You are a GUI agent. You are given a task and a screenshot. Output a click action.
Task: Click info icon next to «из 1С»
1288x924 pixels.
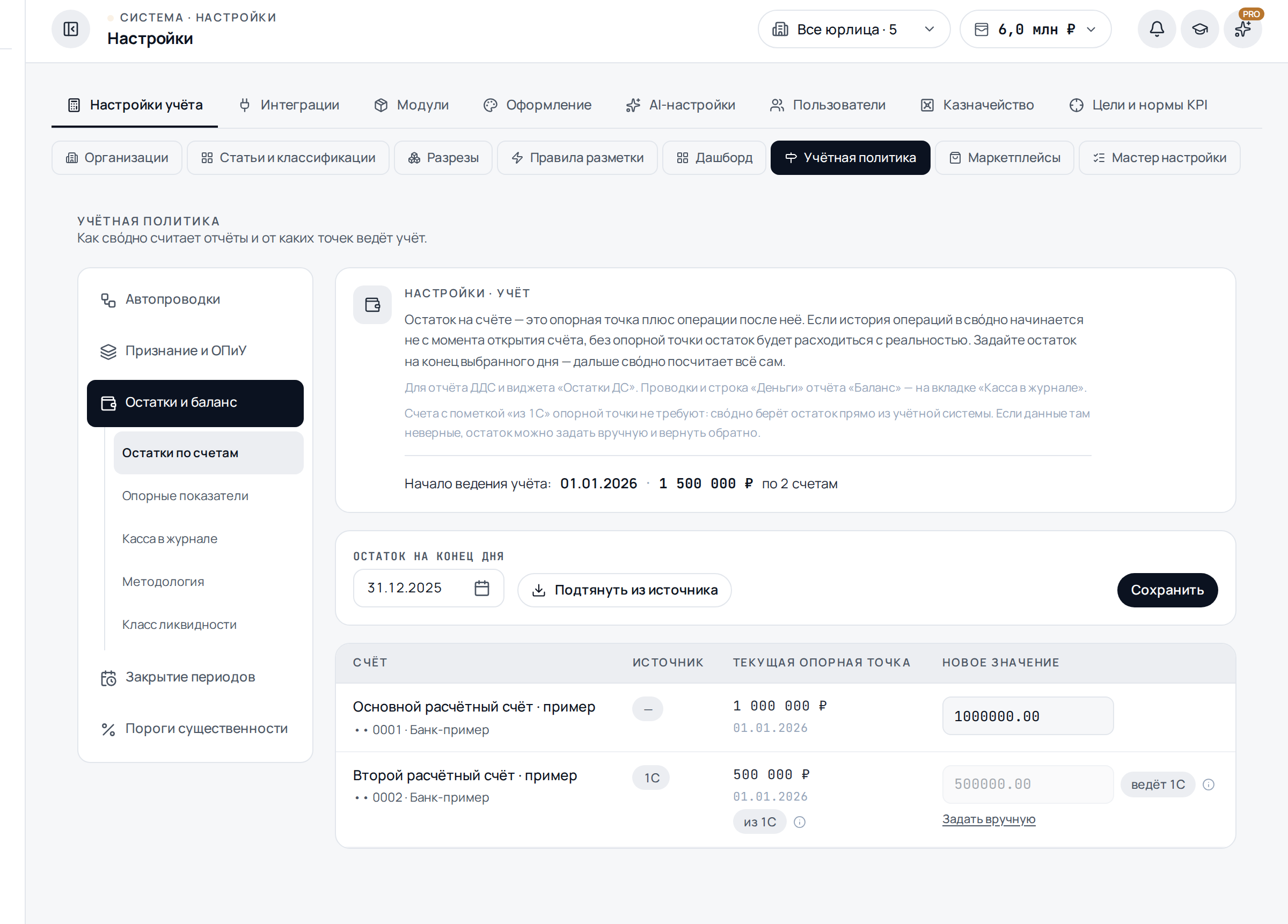[800, 822]
